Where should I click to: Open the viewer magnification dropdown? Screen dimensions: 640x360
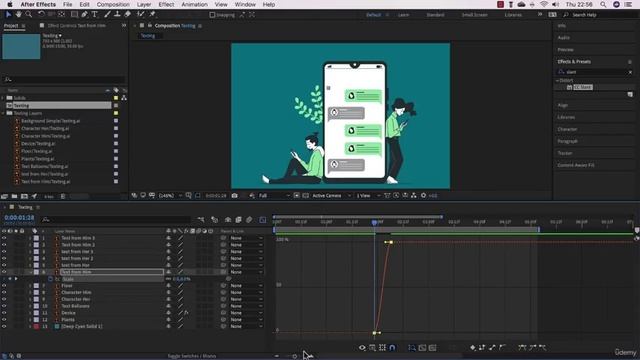[x=170, y=196]
